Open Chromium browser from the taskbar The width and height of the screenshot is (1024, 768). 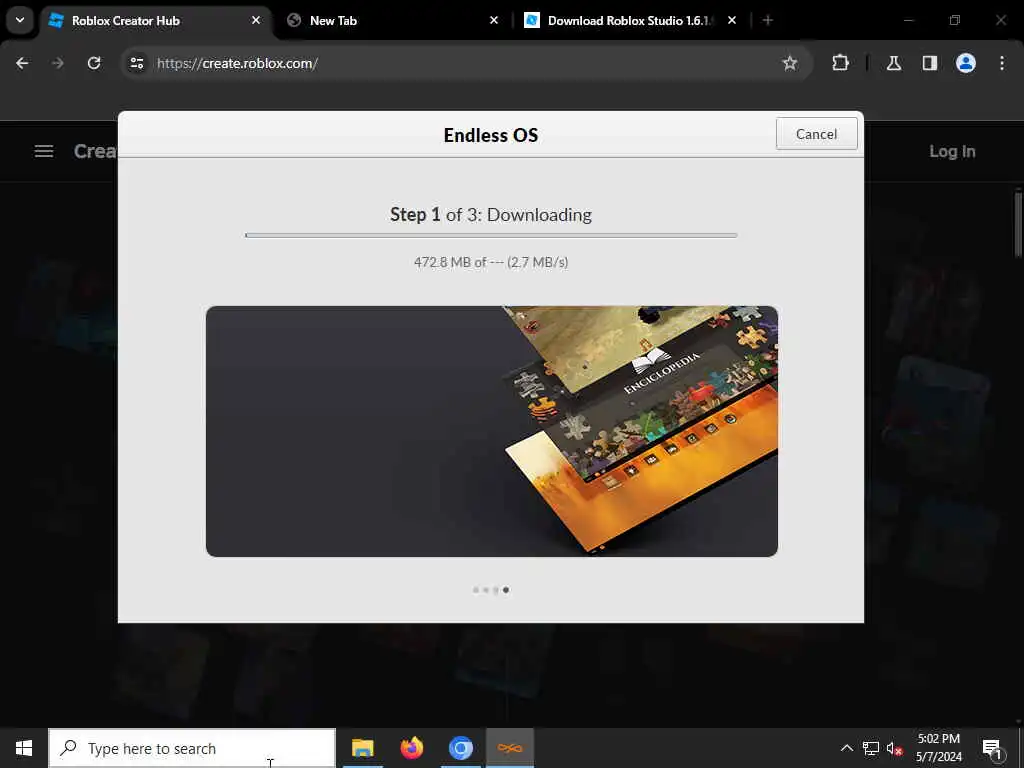[x=460, y=748]
